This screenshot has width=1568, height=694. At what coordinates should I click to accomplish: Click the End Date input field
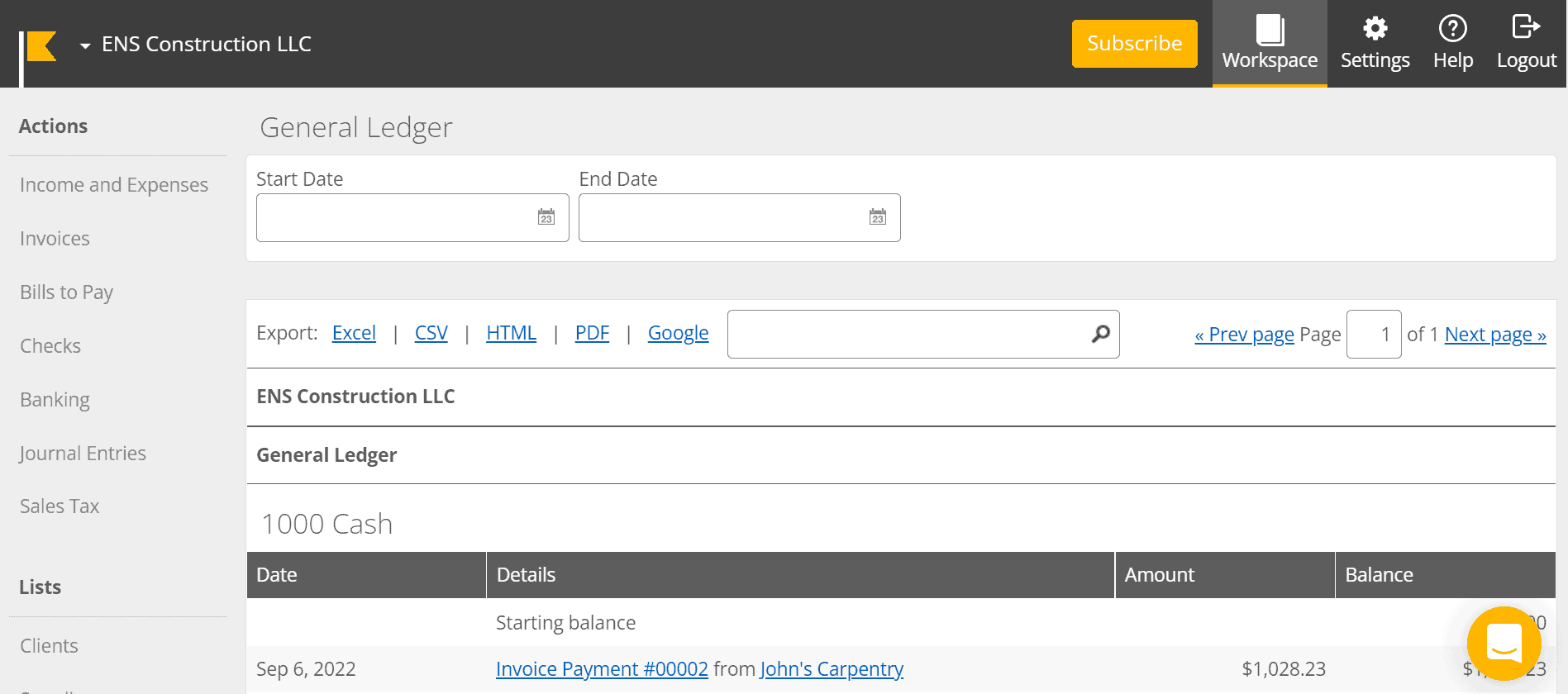click(x=740, y=218)
